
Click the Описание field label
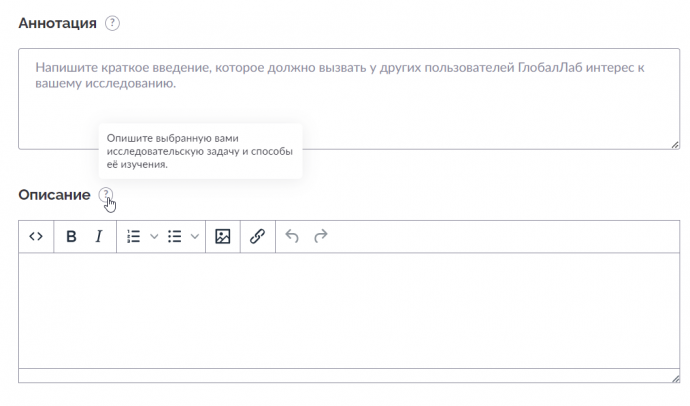[54, 195]
